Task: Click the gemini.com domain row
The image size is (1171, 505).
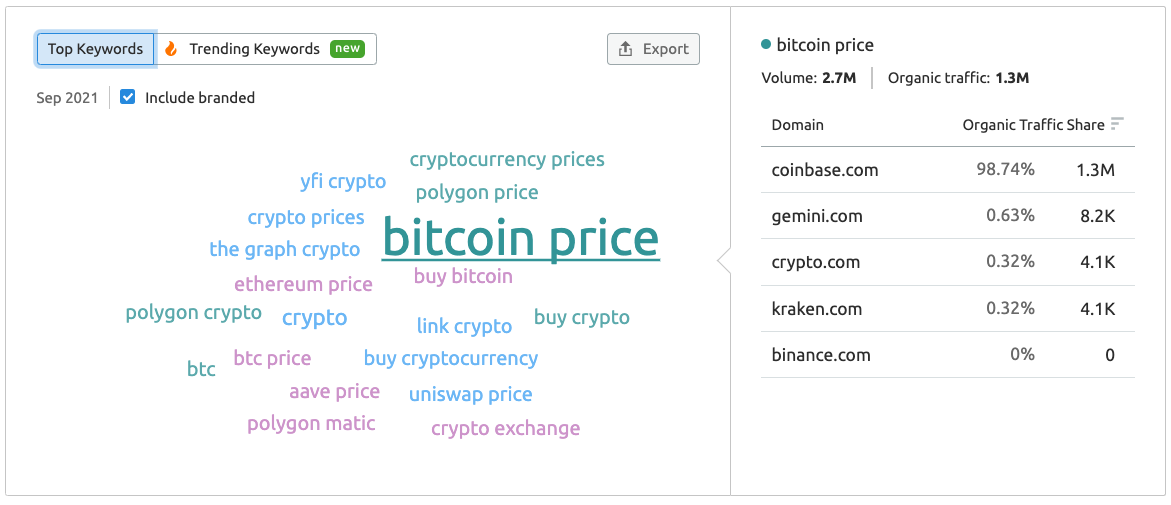Action: click(948, 217)
